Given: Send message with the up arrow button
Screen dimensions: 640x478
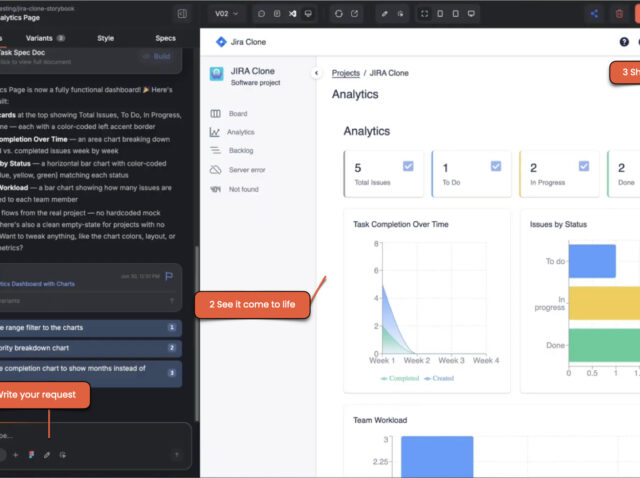Looking at the screenshot, I should [x=176, y=454].
